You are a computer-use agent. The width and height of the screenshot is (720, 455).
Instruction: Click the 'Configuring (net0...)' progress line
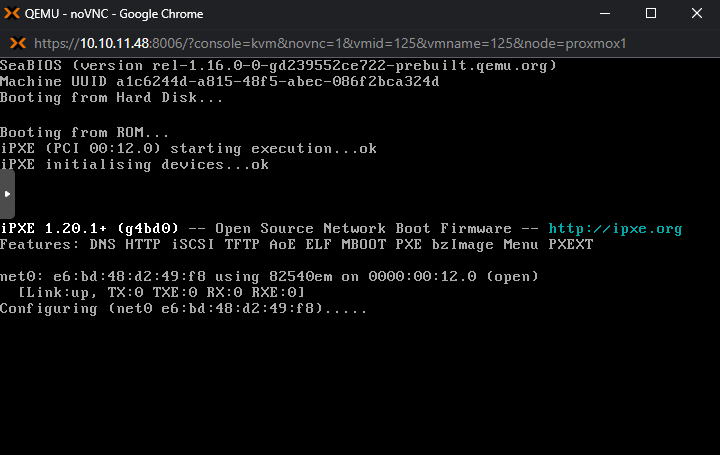pyautogui.click(x=183, y=308)
